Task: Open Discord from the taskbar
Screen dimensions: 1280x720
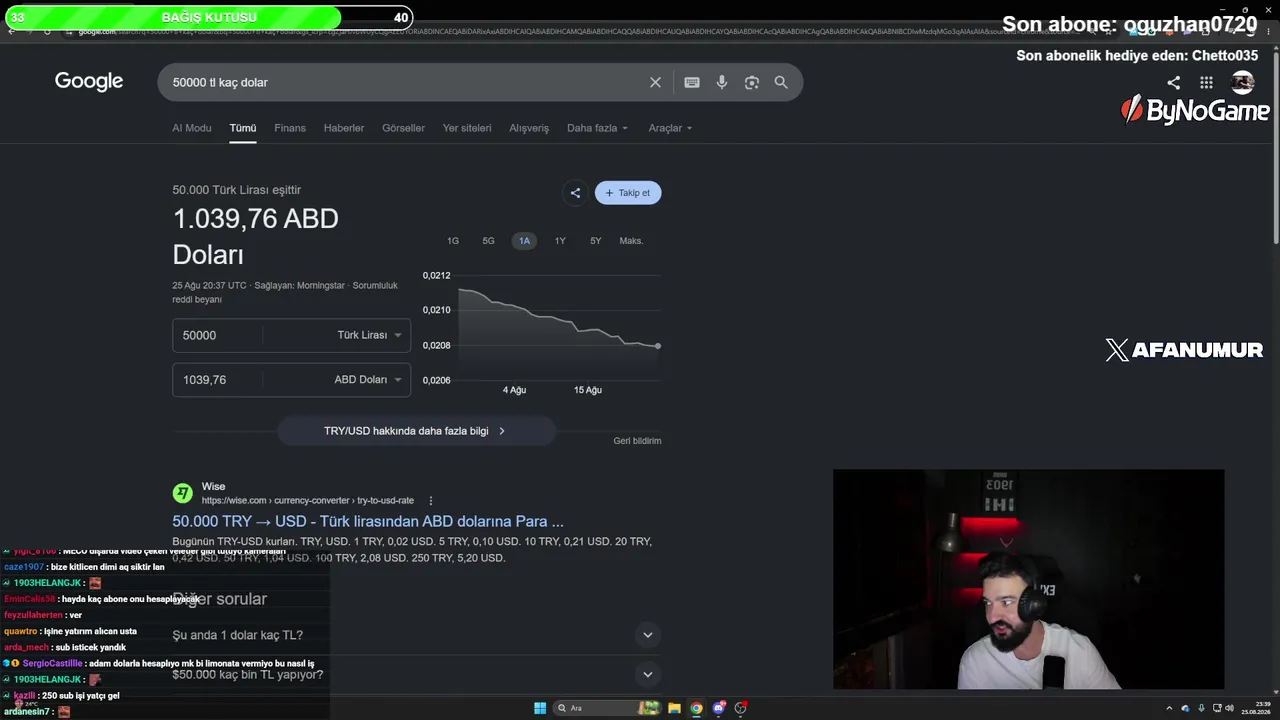Action: tap(718, 708)
